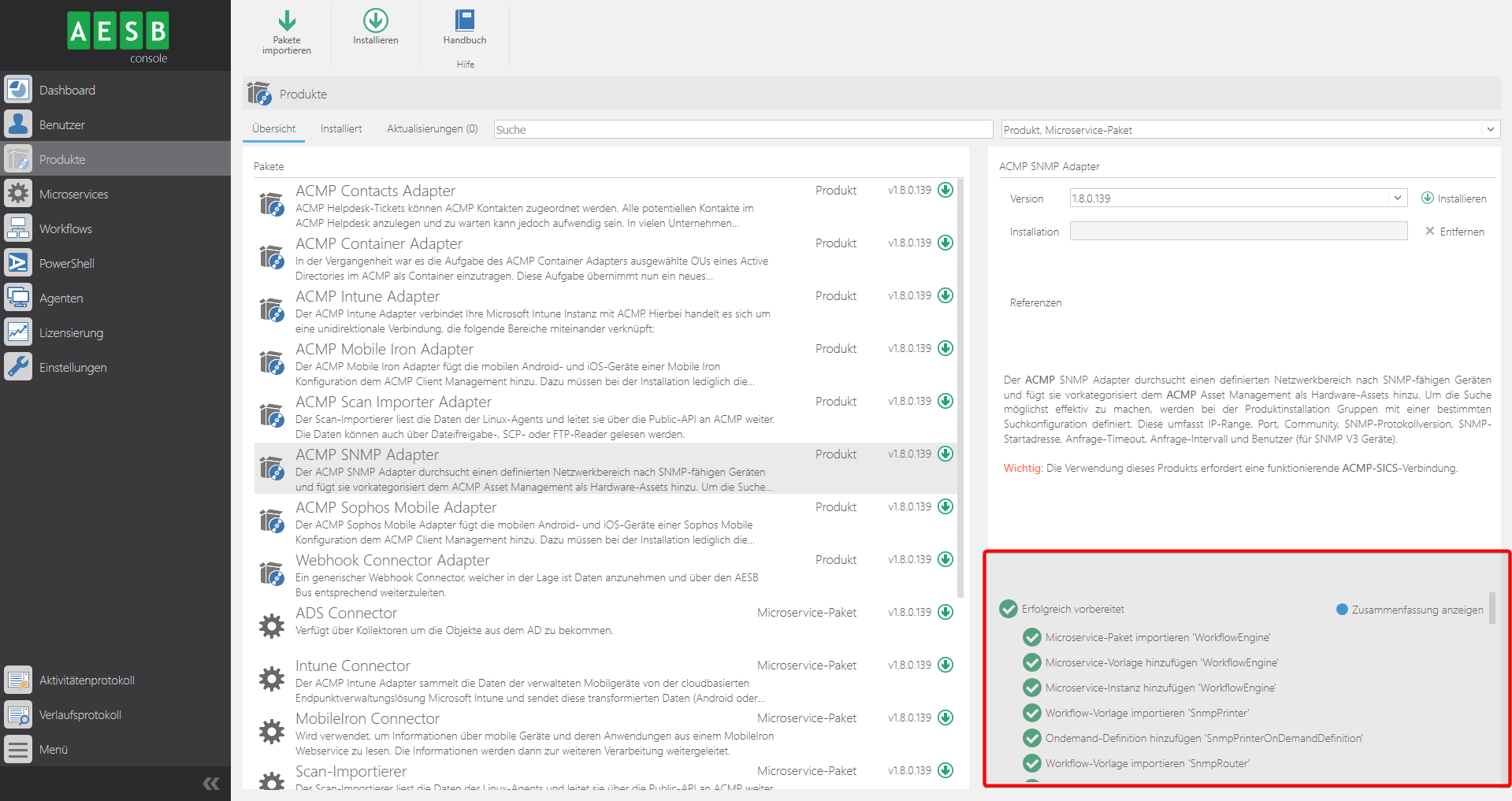
Task: Click install icon for ACMP Scan Importer Adapter
Action: (945, 401)
